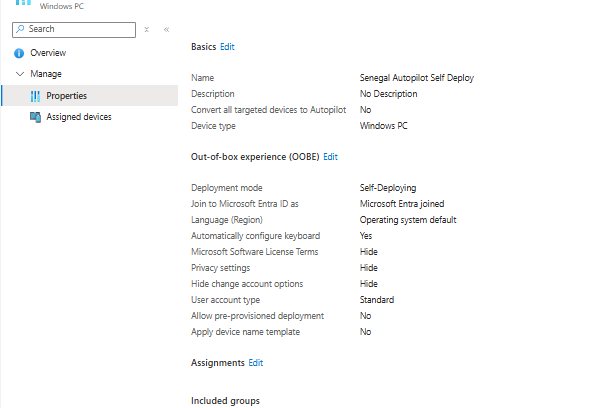Screen dimensions: 609x408
Task: Edit the Assignments section
Action: pyautogui.click(x=256, y=362)
